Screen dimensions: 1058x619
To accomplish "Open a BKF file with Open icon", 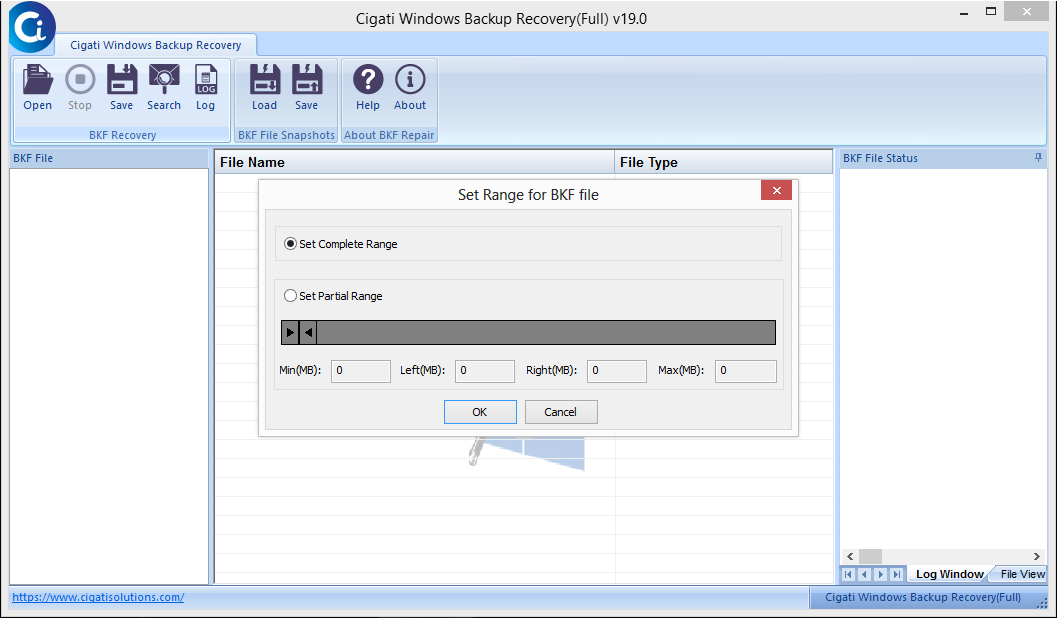I will 38,88.
